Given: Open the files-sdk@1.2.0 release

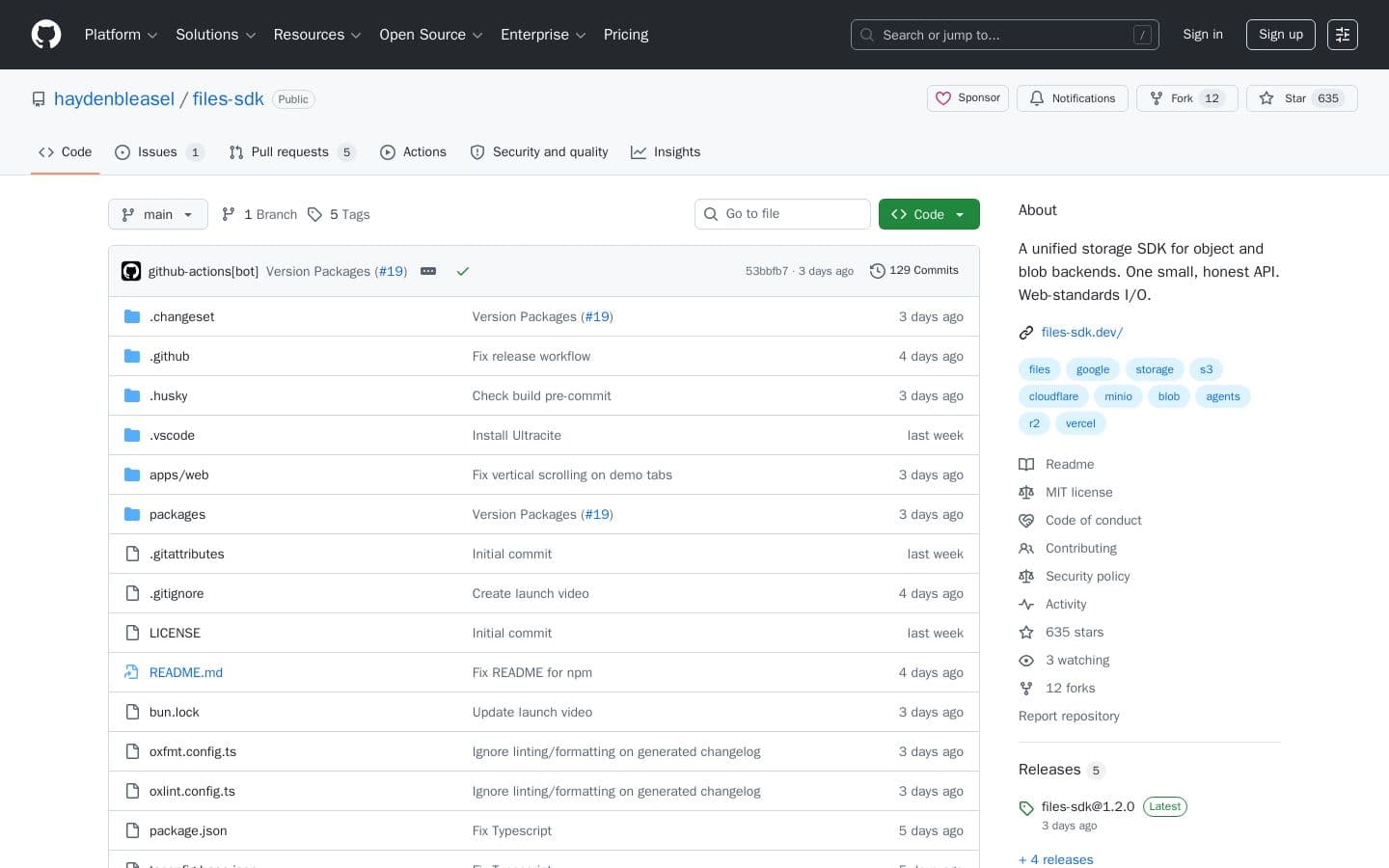Looking at the screenshot, I should point(1088,806).
